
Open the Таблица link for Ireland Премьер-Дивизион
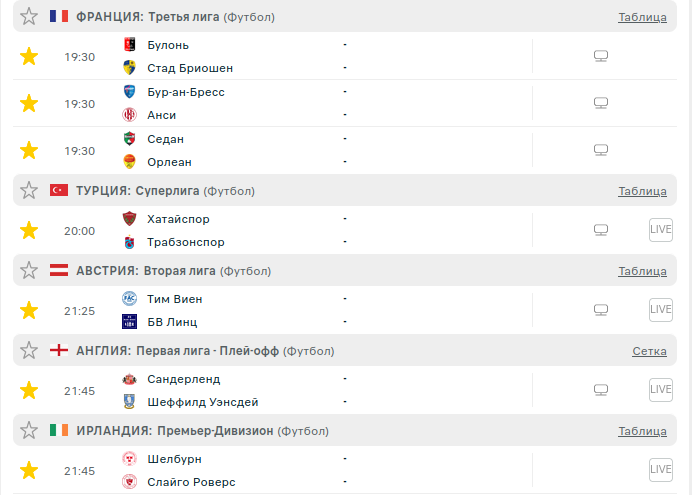click(642, 431)
